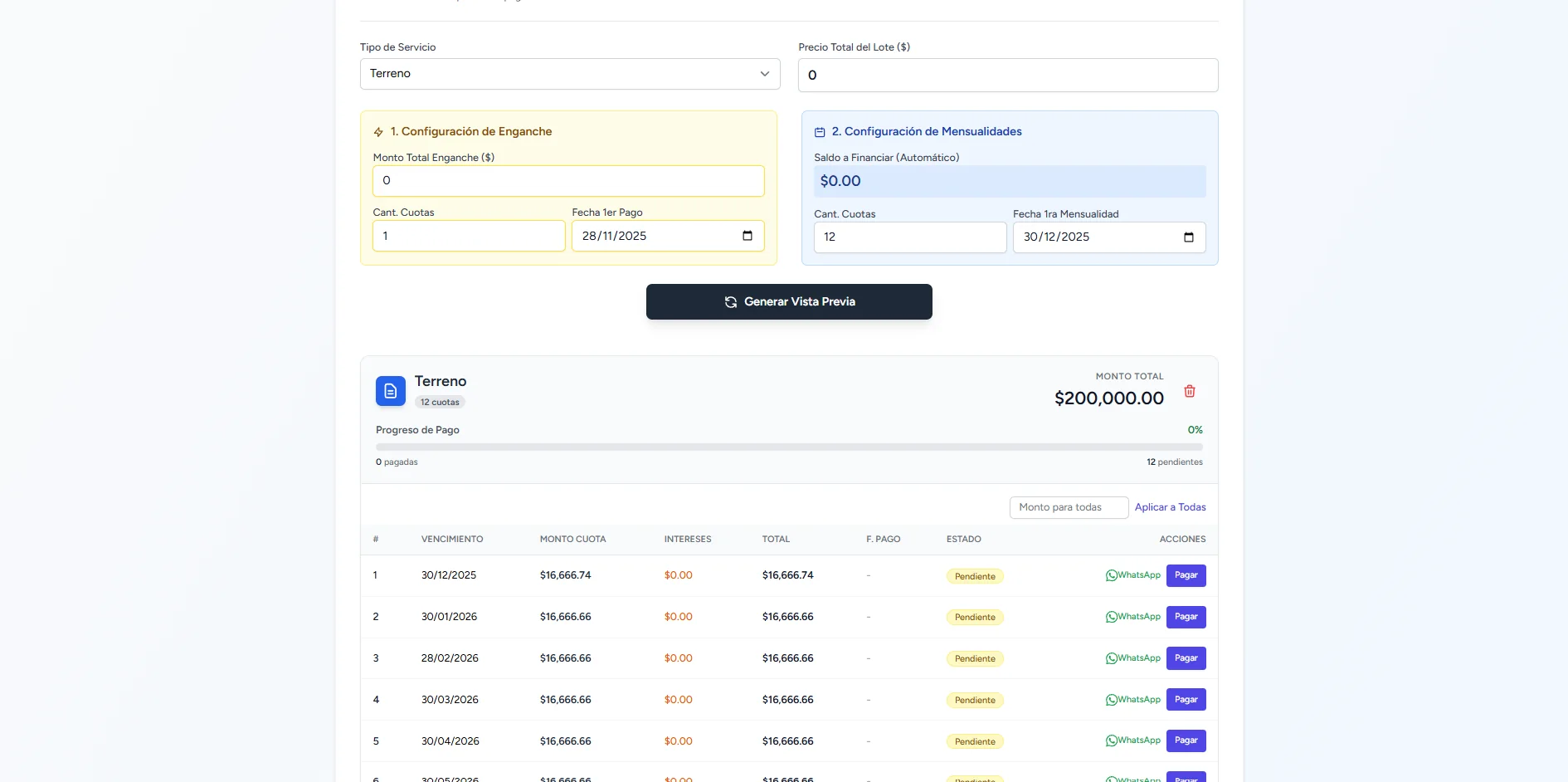Click the $16,666.74 monto cuota cell
The width and height of the screenshot is (1568, 782).
(565, 575)
